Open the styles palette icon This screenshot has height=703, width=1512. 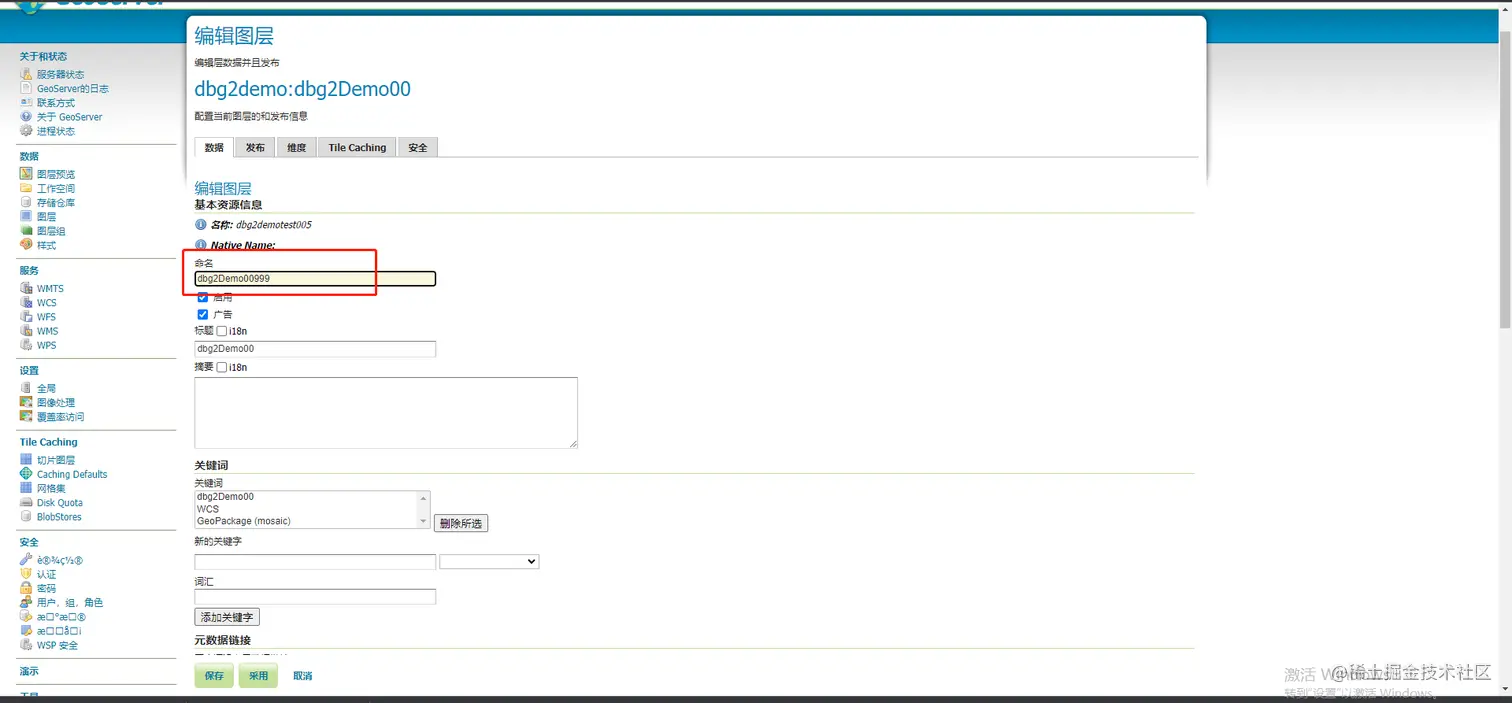pos(26,245)
